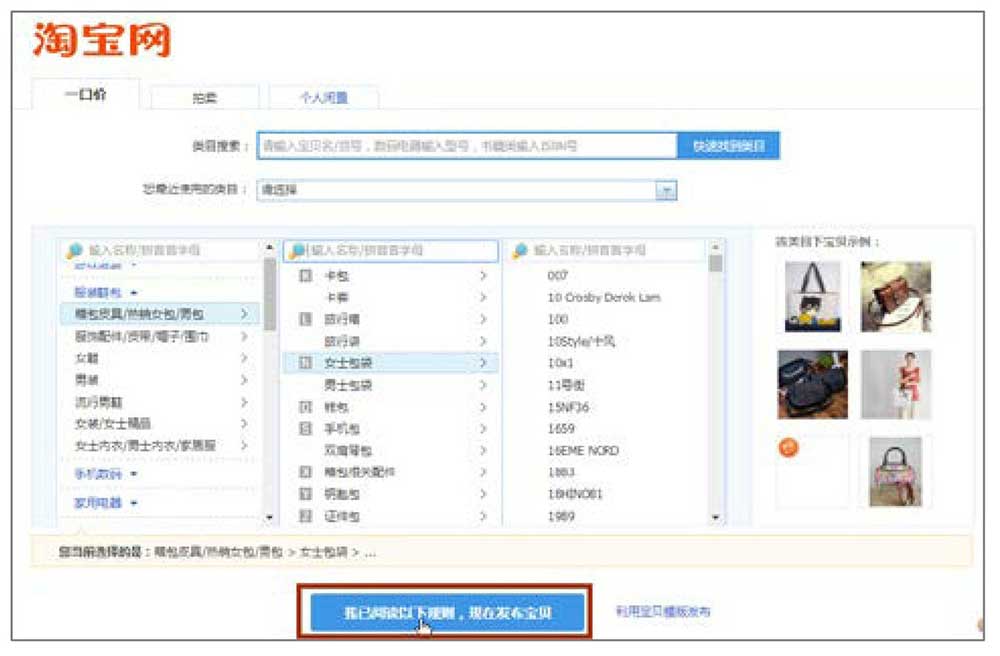Expand the 服饰配件/皮带/帽子/围巾 category arrow

[x=243, y=337]
